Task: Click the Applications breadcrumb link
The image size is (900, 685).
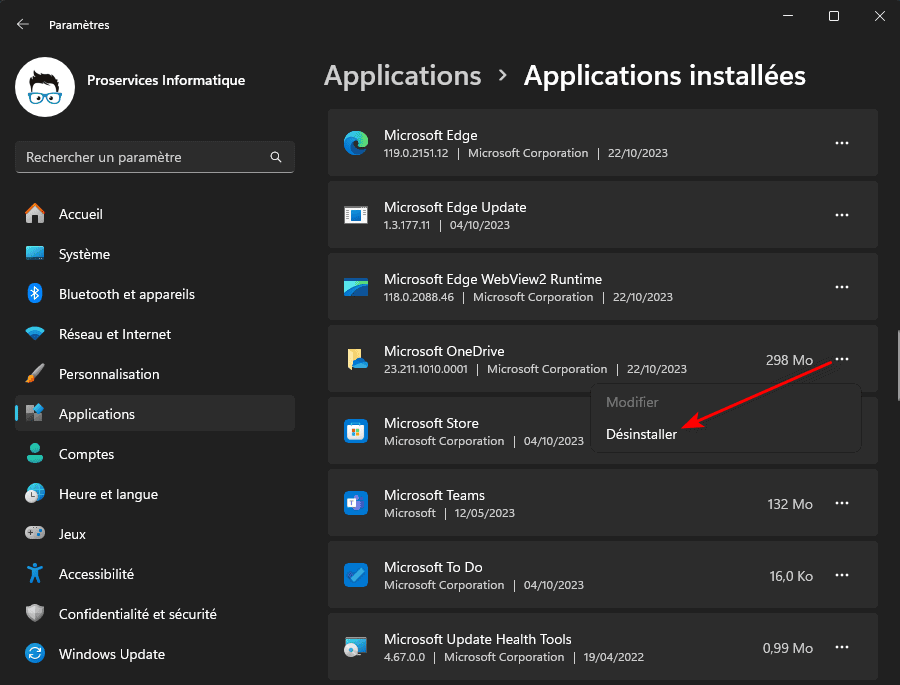Action: [402, 75]
